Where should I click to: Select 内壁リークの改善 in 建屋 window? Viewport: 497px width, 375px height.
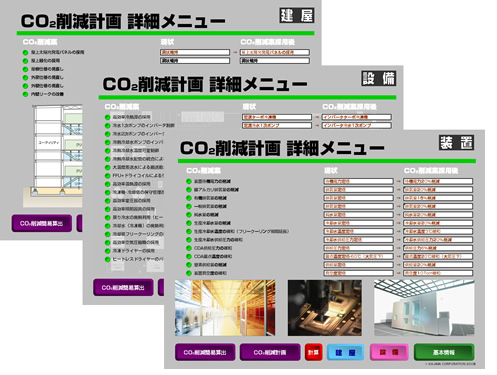47,94
